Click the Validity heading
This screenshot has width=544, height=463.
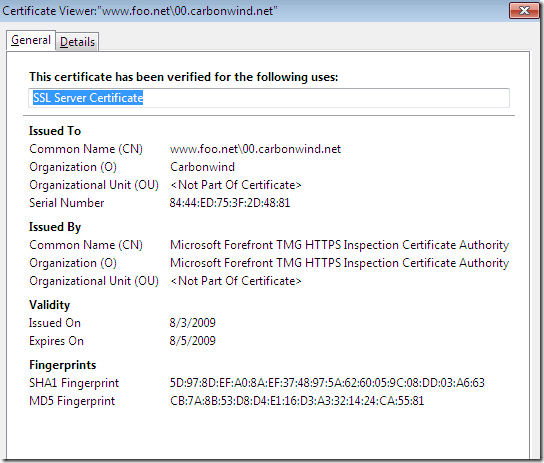50,305
